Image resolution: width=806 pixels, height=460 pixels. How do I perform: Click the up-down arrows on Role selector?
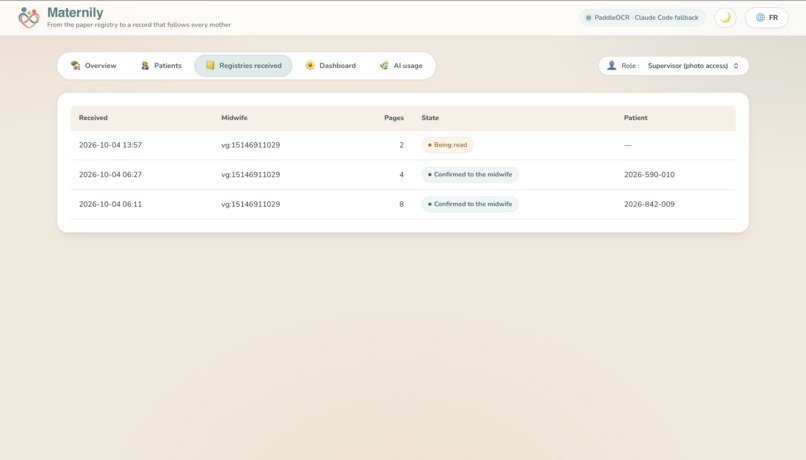tap(736, 66)
